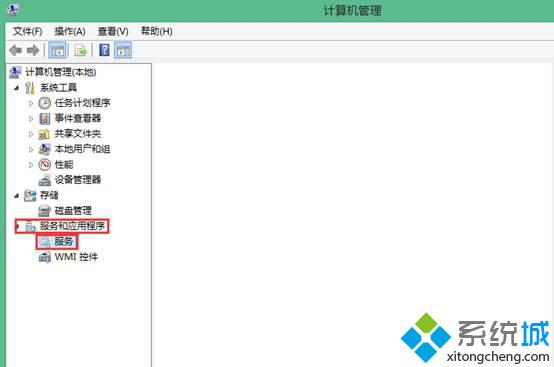Select 磁盘管理 under 存储
The image size is (554, 367).
(73, 211)
